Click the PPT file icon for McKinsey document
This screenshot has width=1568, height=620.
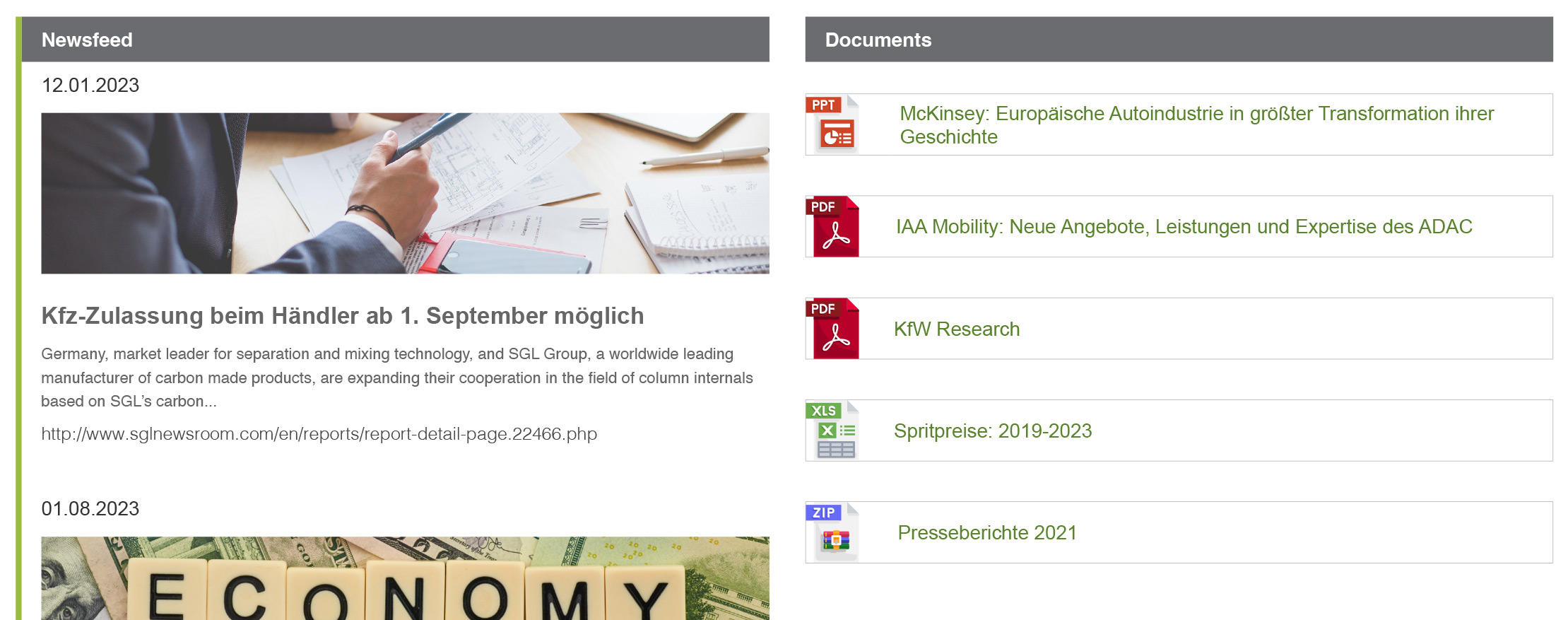(832, 124)
